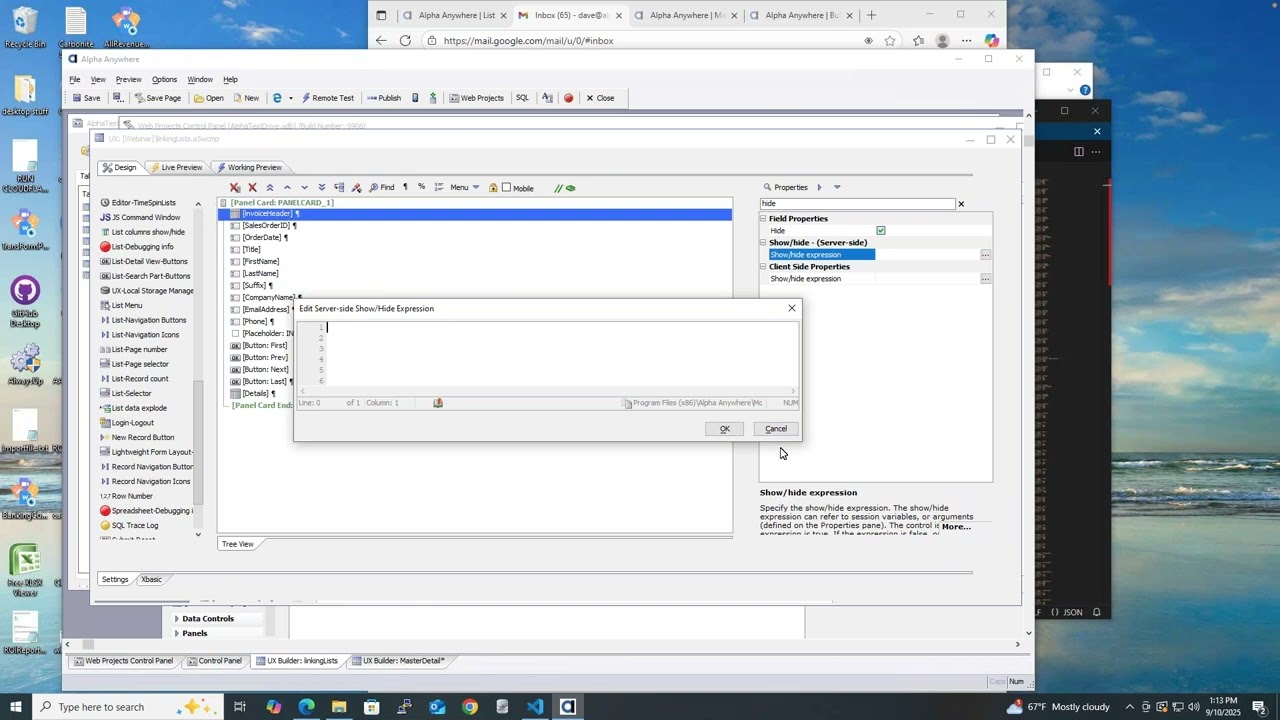Collapse the Field Properties section
The image size is (1280, 720).
tap(763, 219)
